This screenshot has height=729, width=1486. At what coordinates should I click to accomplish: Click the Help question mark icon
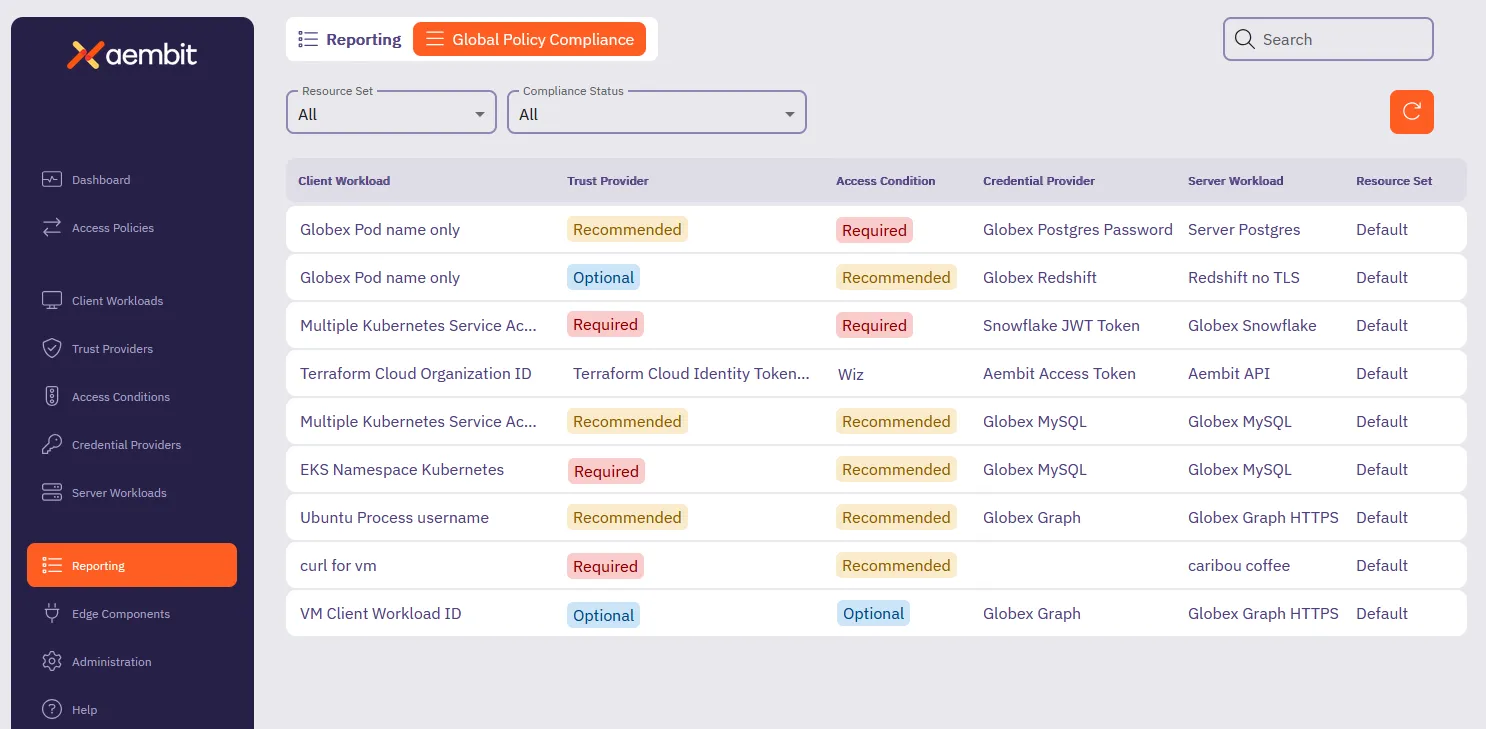click(x=53, y=709)
